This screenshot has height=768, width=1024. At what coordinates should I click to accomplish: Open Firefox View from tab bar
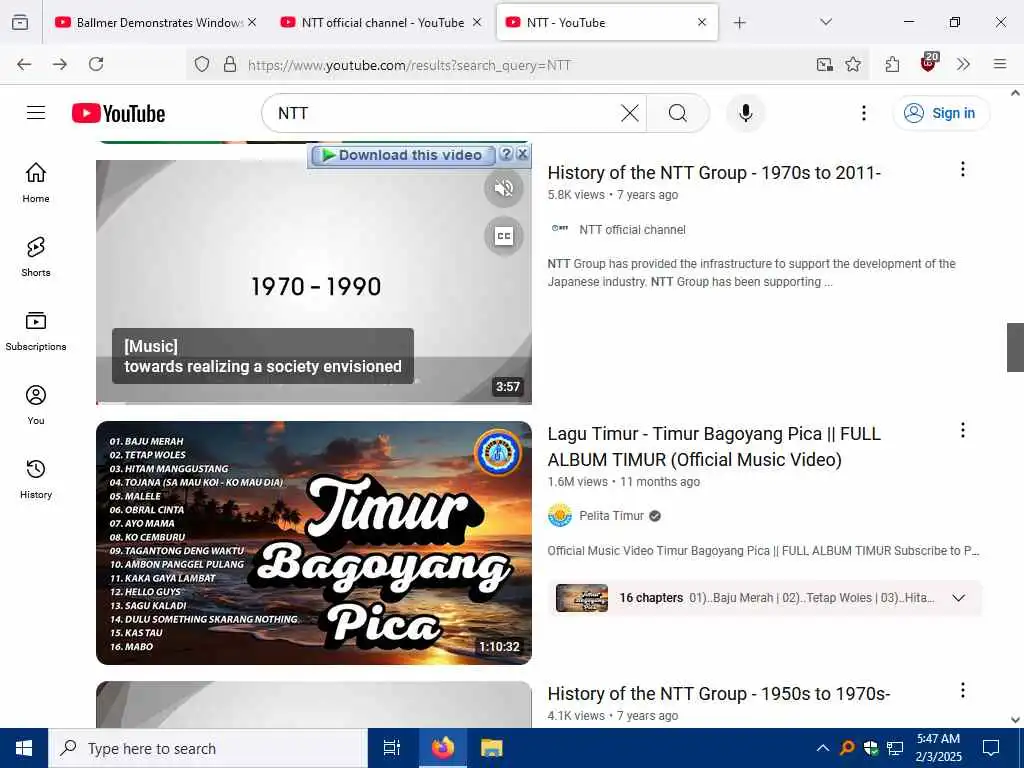pyautogui.click(x=20, y=22)
